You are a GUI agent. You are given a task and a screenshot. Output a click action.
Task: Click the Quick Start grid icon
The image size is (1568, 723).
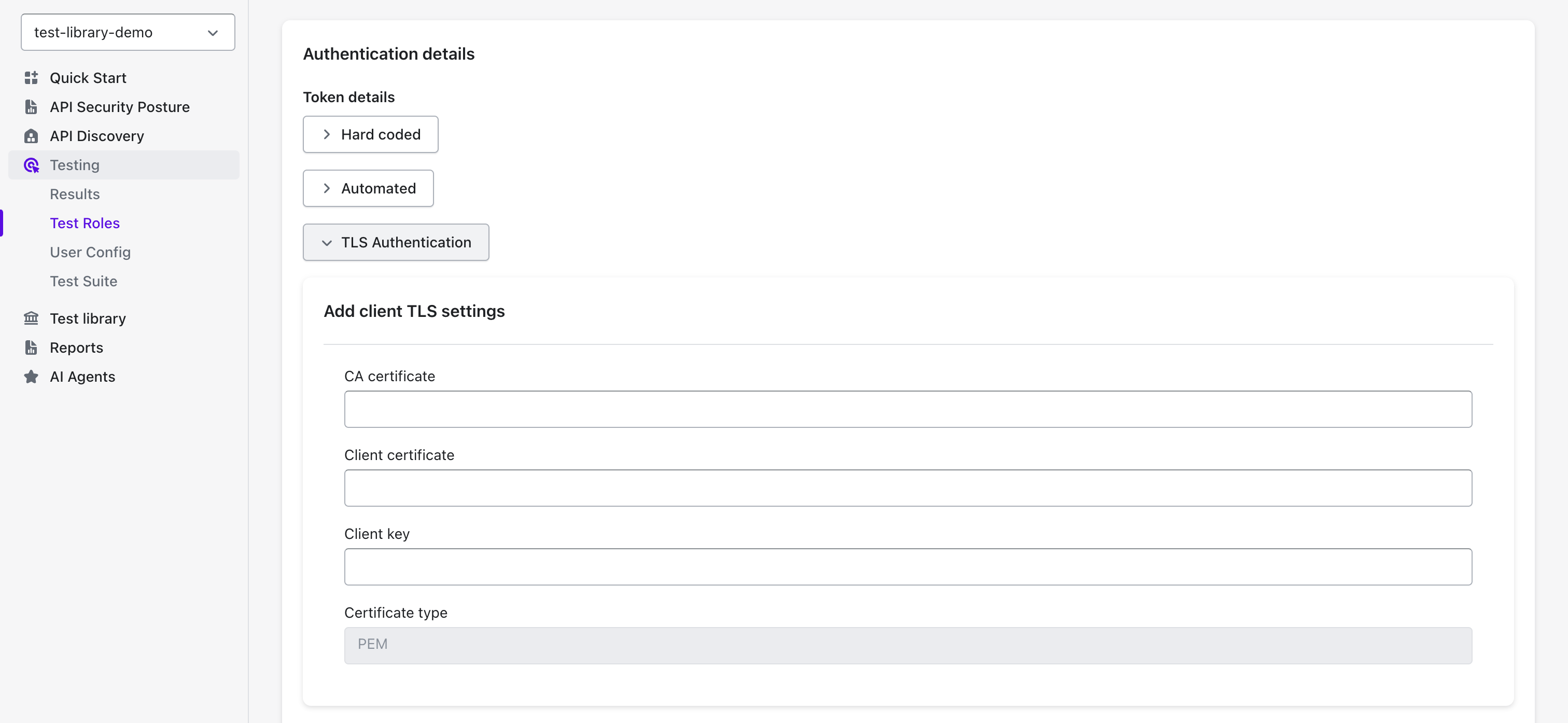pyautogui.click(x=31, y=78)
